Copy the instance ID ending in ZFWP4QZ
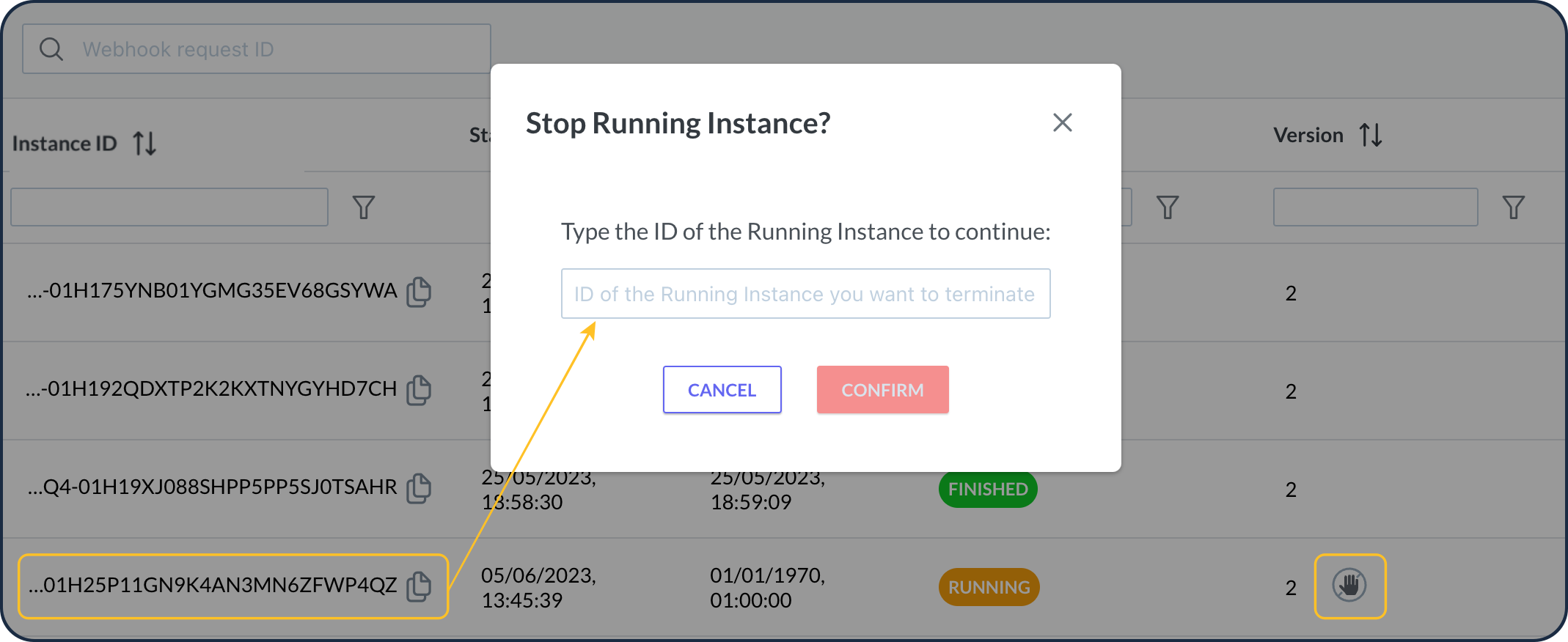The height and width of the screenshot is (642, 1568). (x=419, y=586)
